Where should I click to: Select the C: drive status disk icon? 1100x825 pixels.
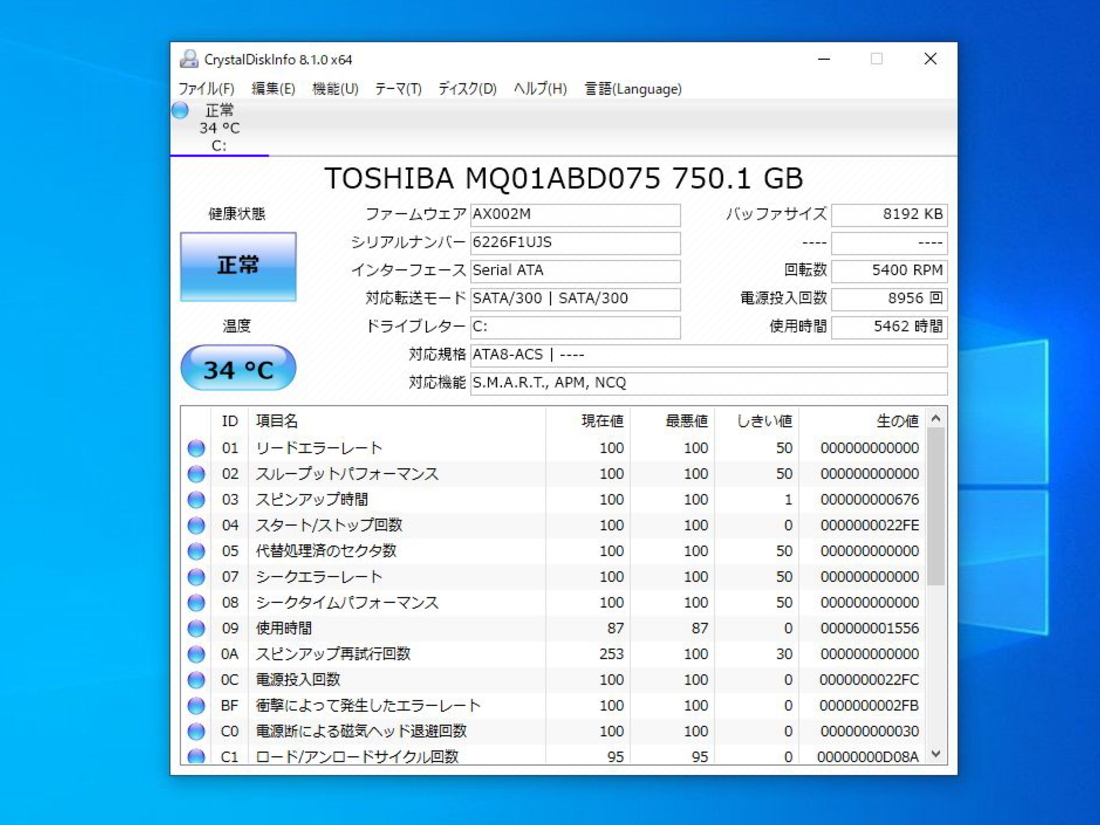click(180, 110)
